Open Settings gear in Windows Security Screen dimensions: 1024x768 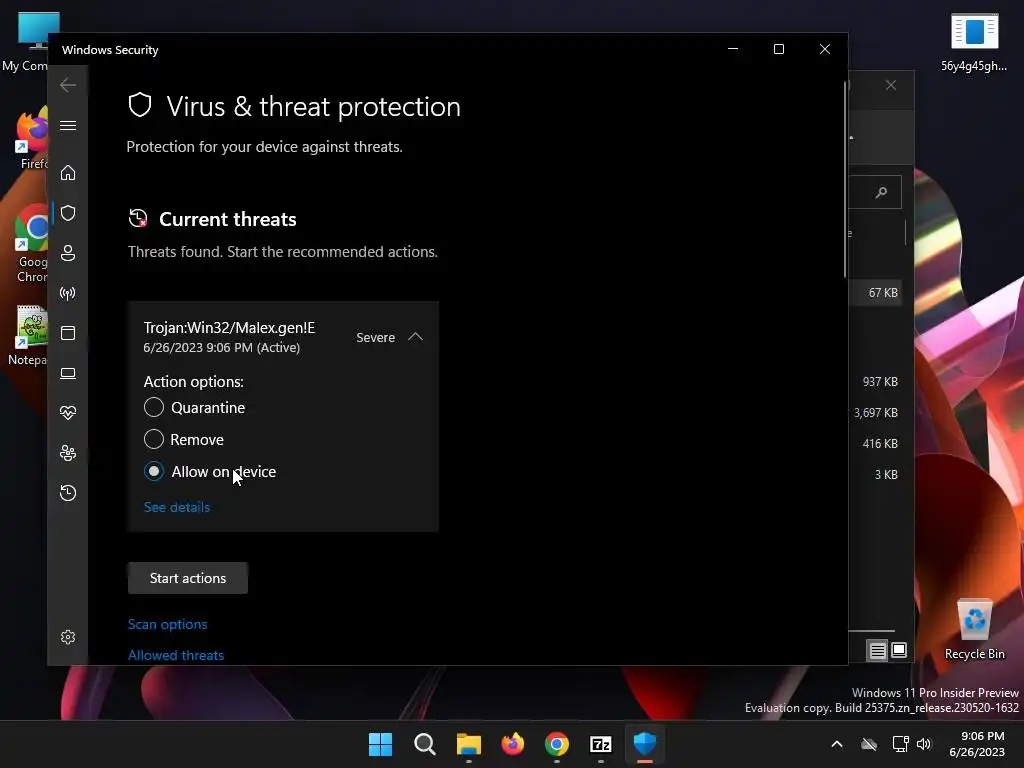pos(68,637)
